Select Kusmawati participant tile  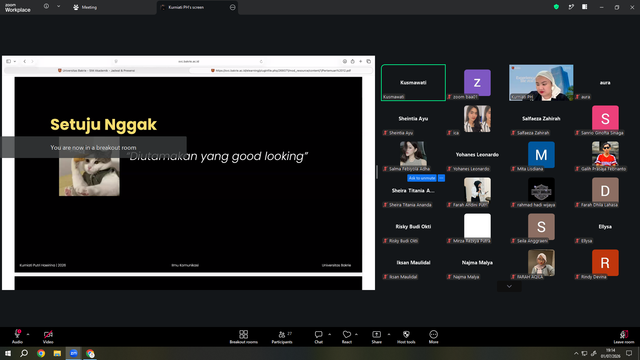click(413, 82)
